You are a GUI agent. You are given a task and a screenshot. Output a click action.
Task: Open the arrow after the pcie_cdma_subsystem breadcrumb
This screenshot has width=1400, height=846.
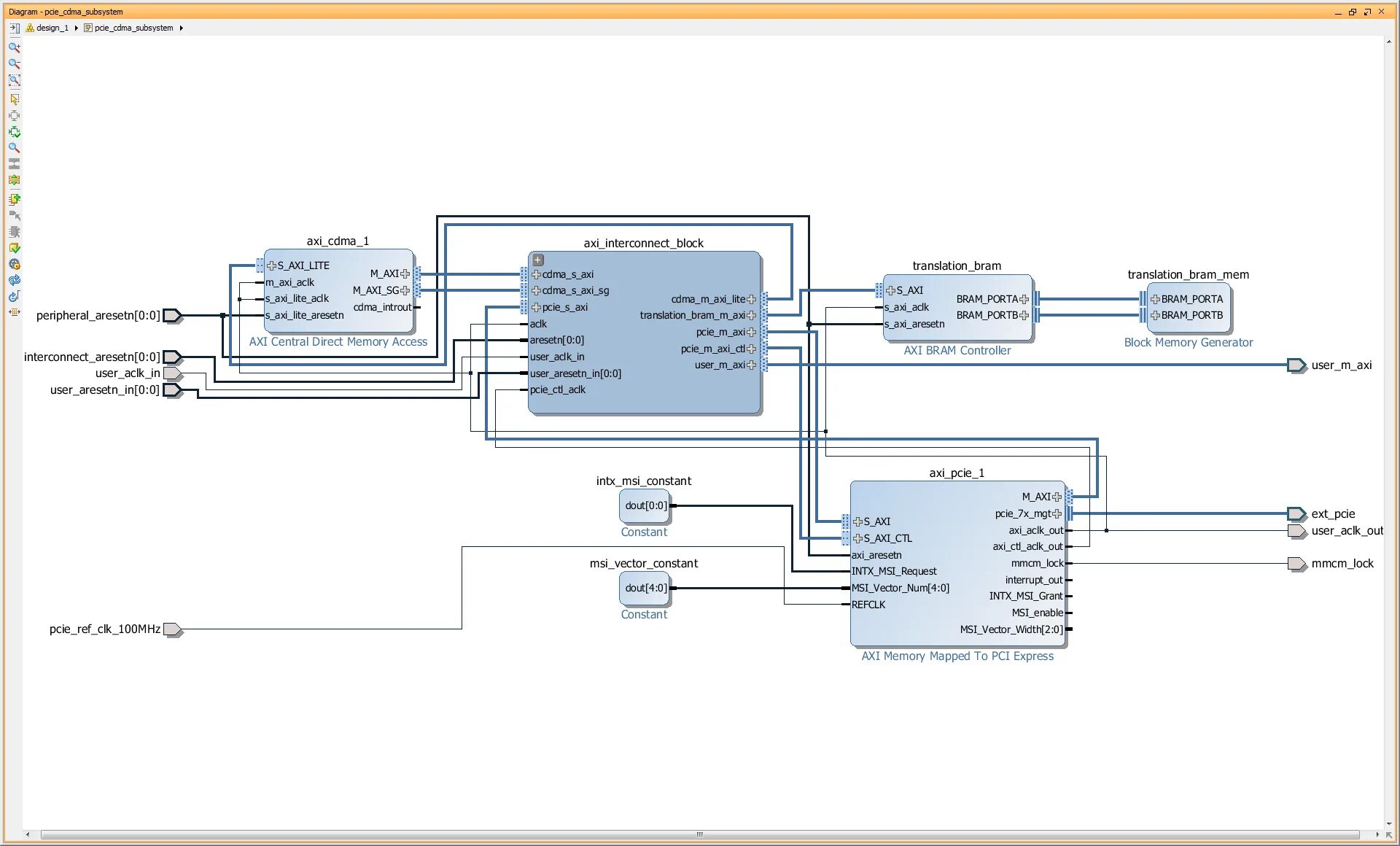182,28
